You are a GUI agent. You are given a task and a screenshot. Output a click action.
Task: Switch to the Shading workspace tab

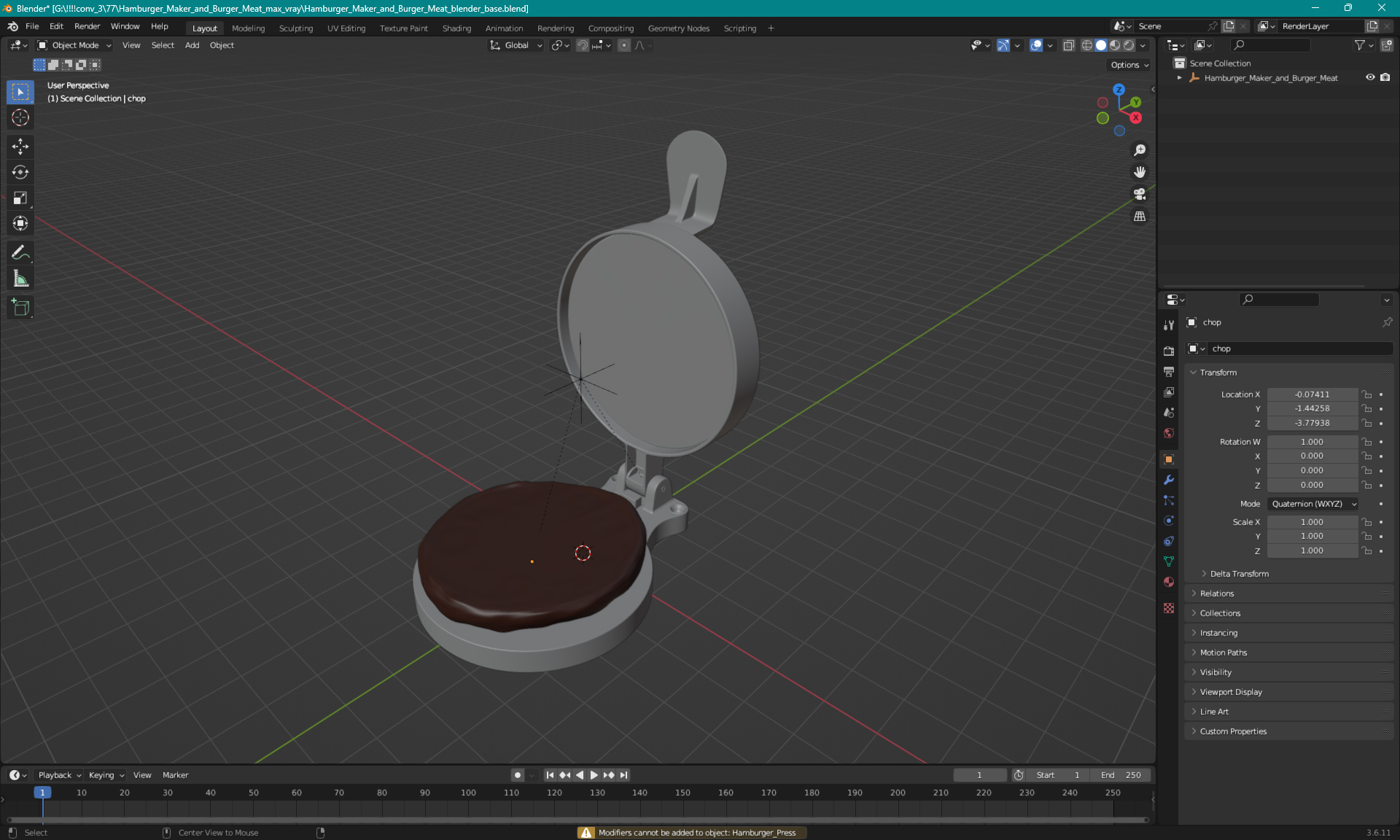point(456,28)
